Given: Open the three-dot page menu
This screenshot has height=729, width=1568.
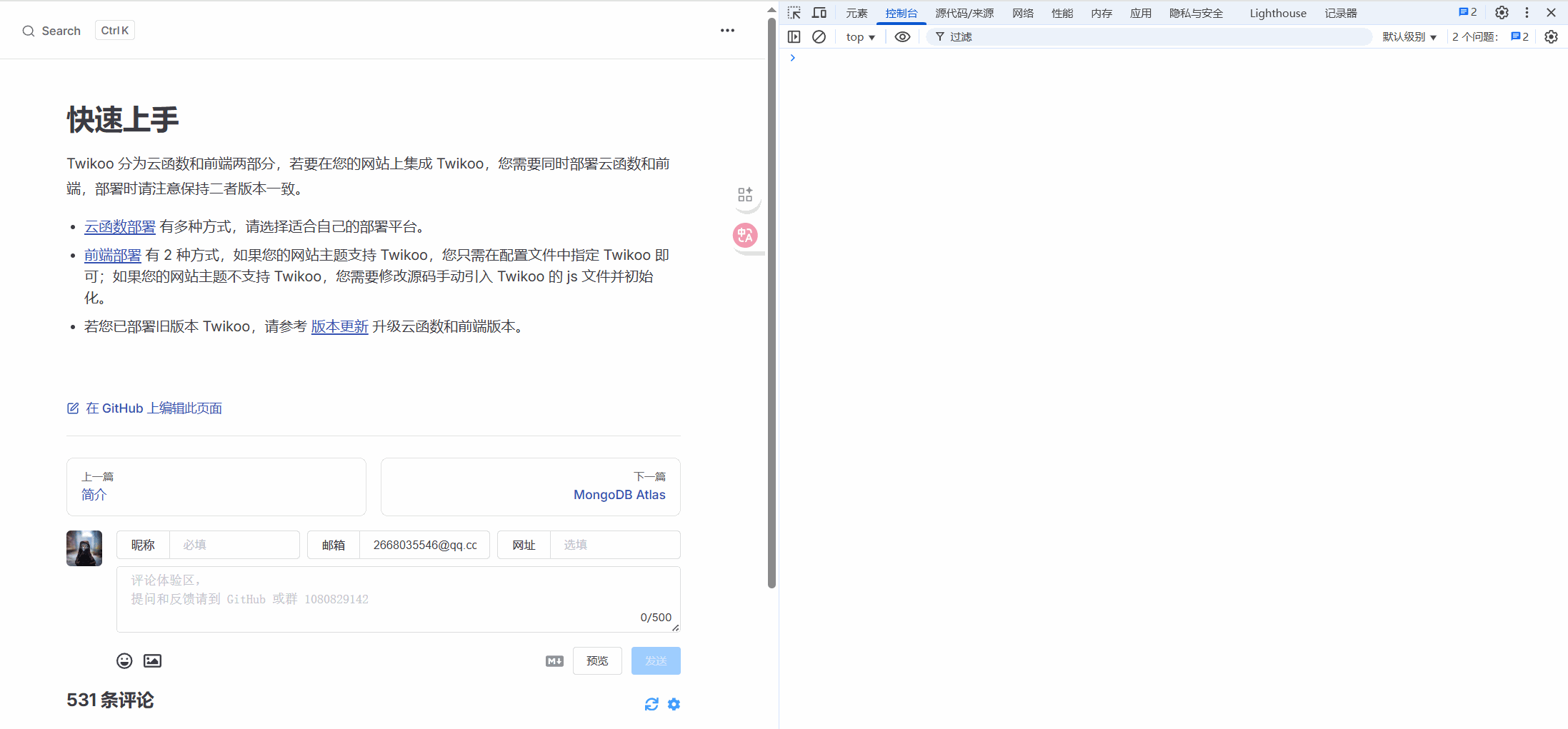Looking at the screenshot, I should 727,31.
